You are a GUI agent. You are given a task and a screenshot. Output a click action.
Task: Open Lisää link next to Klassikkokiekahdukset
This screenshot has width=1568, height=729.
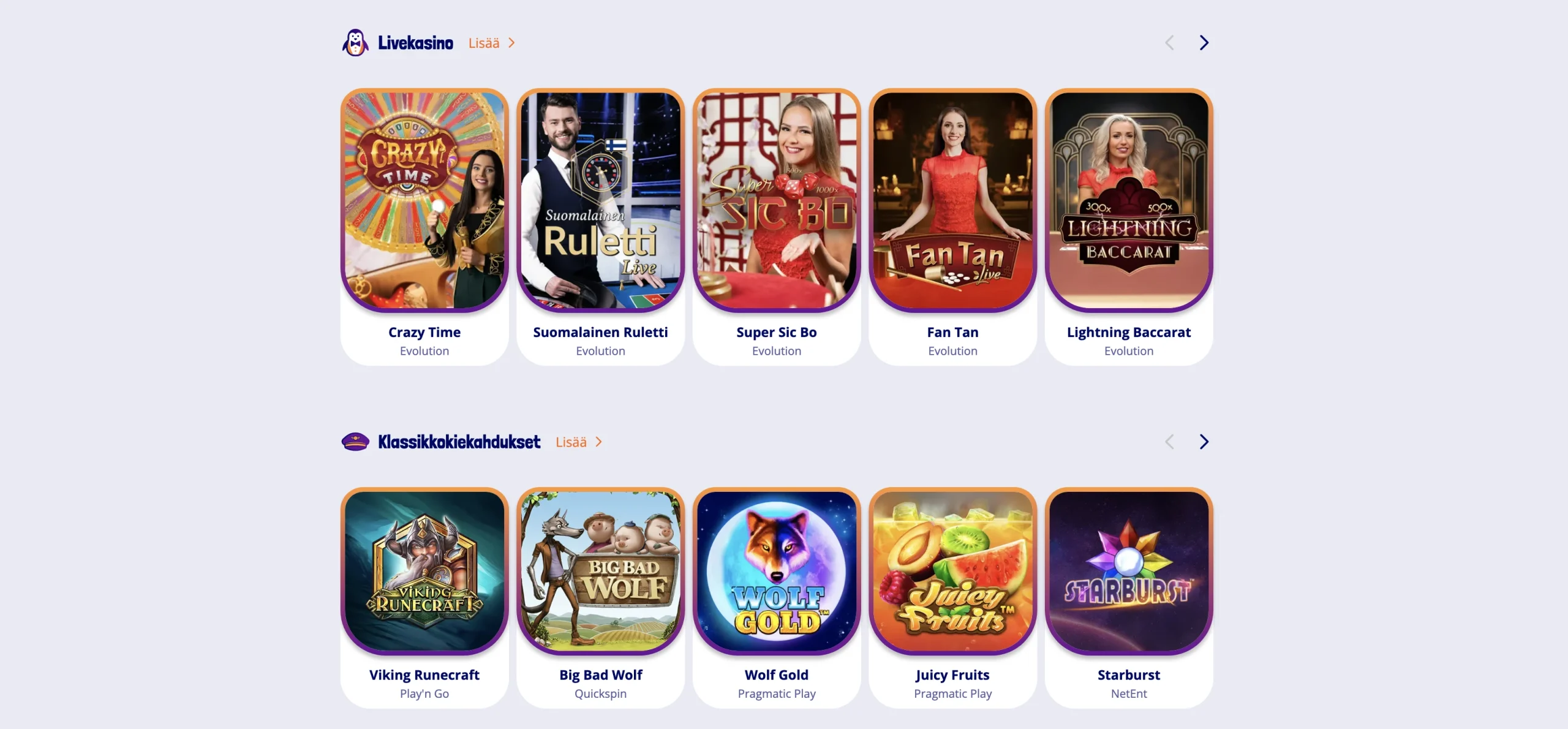(571, 442)
